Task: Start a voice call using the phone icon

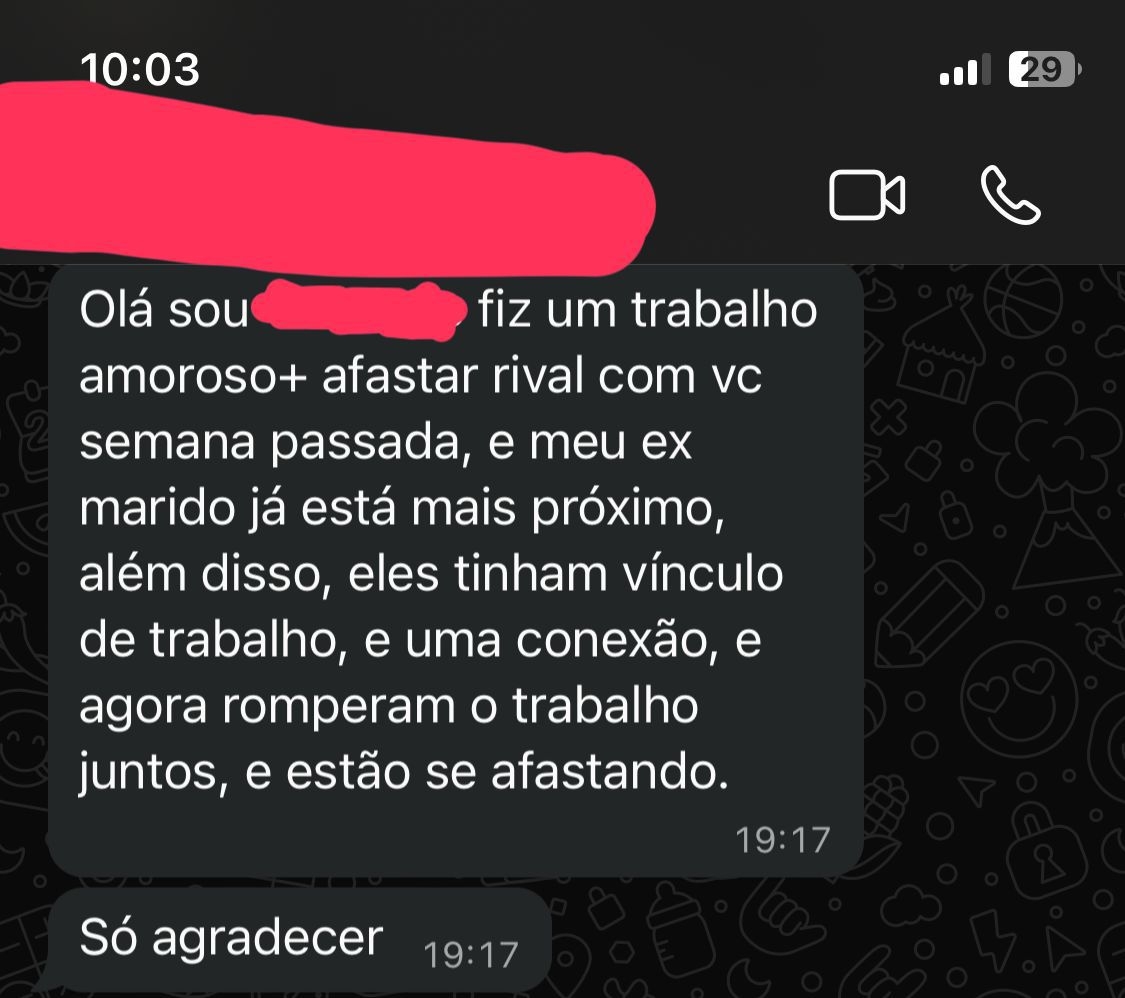Action: point(1010,195)
